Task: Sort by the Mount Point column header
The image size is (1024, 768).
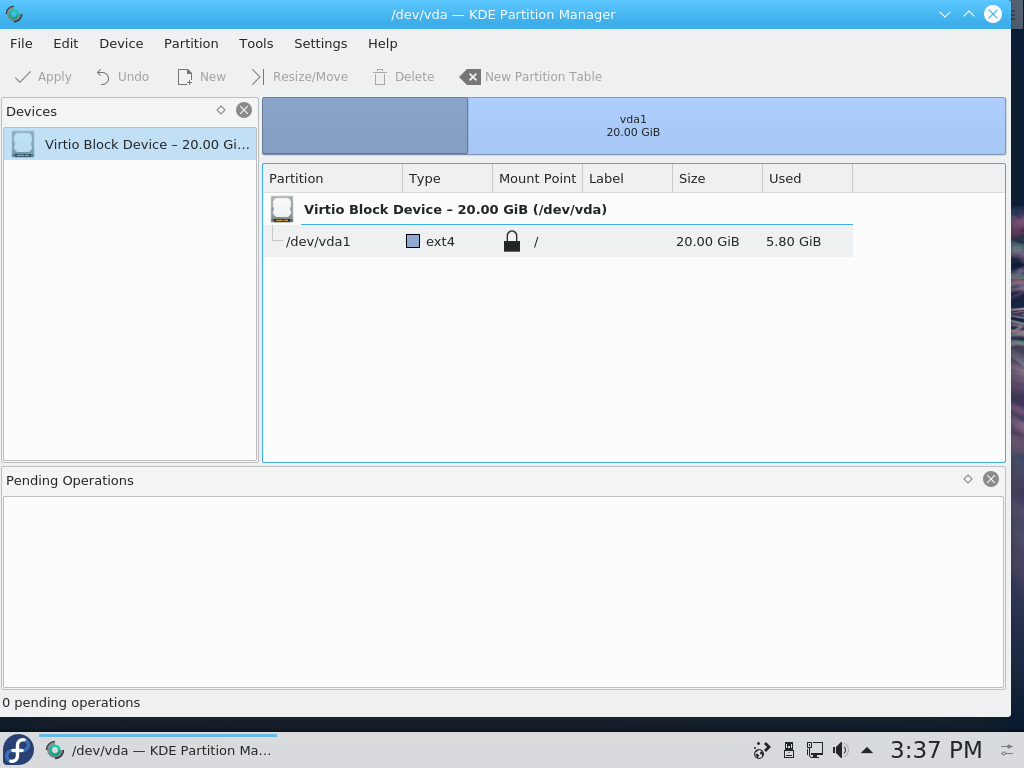Action: 537,178
